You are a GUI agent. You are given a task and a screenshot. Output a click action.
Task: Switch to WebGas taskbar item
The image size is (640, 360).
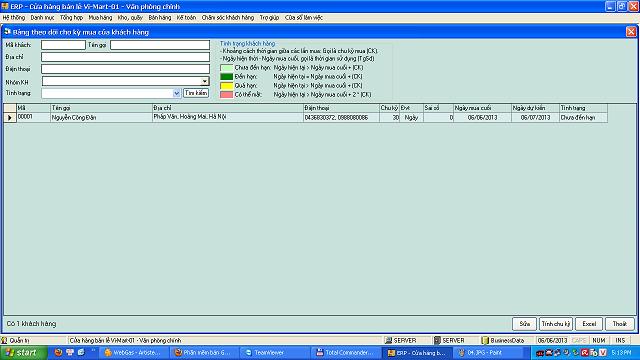click(133, 353)
